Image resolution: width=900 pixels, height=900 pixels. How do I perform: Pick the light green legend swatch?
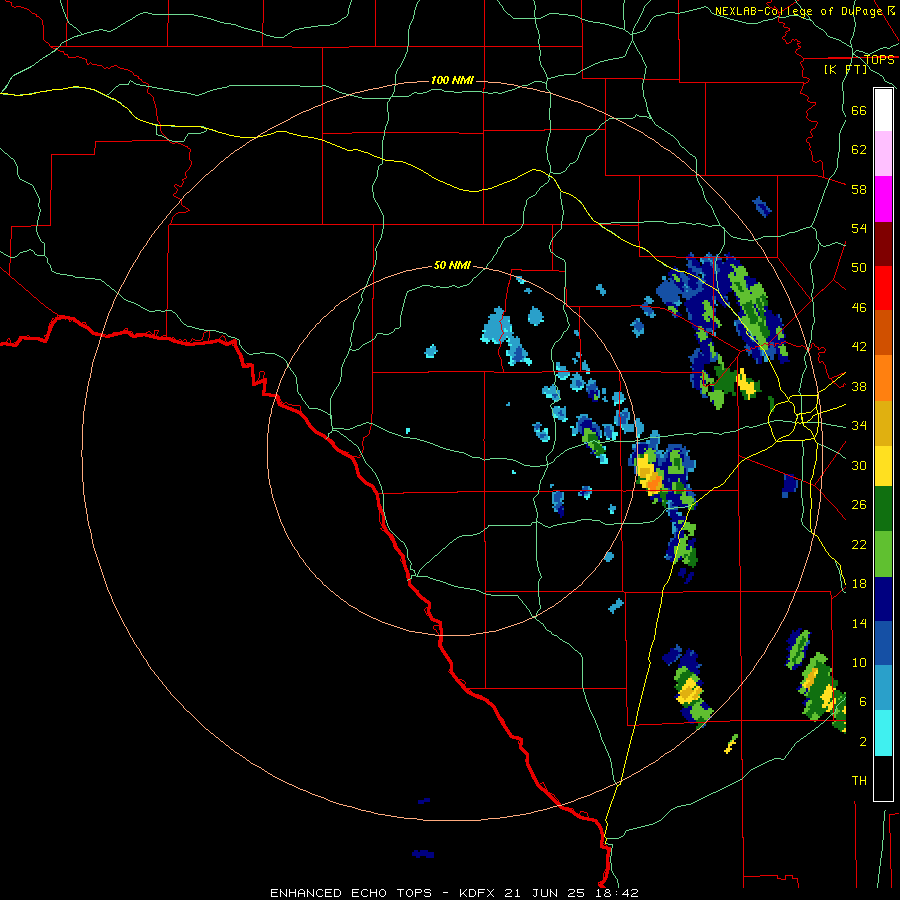click(883, 554)
